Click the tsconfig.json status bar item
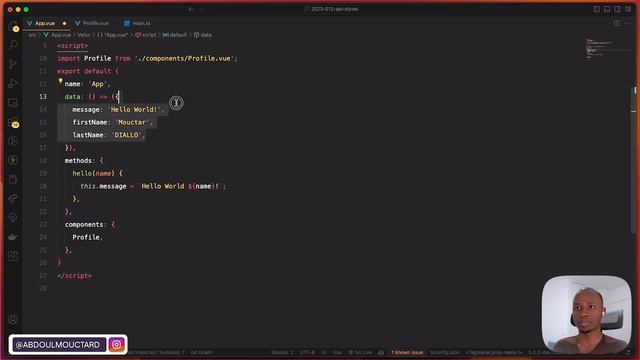640x360 pixels. tap(444, 352)
